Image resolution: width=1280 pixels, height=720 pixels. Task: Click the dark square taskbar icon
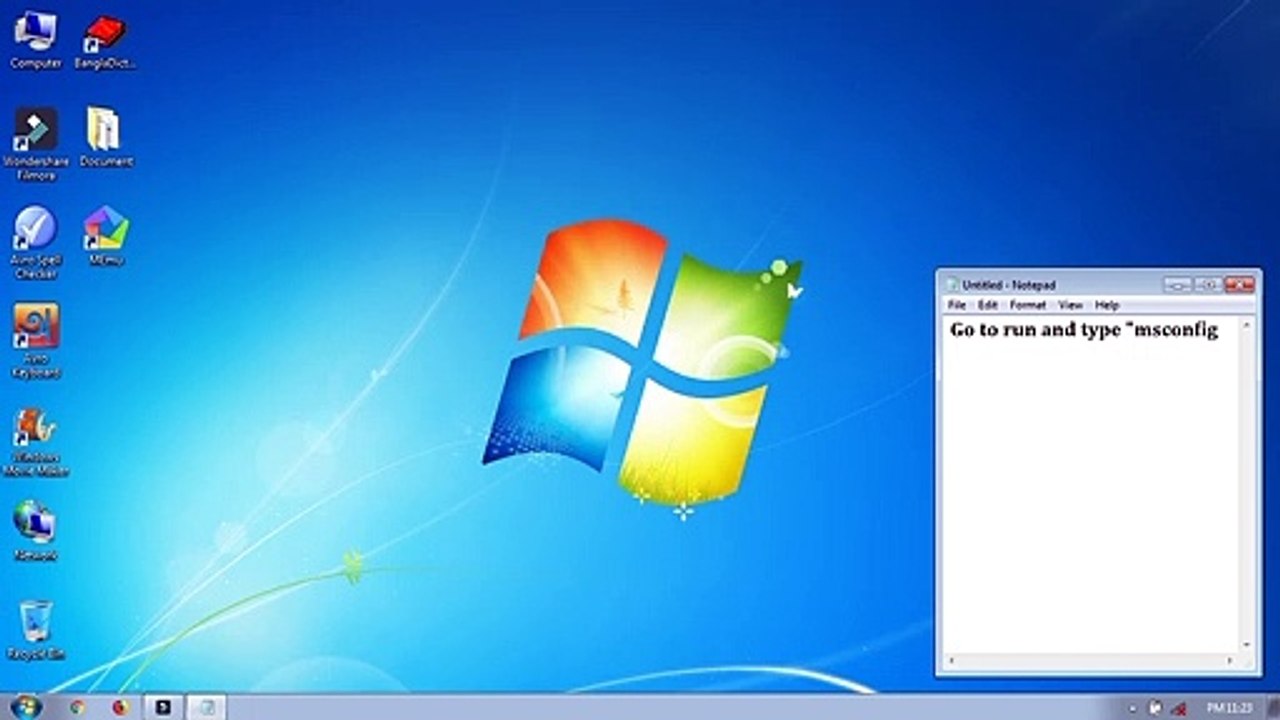[x=163, y=707]
